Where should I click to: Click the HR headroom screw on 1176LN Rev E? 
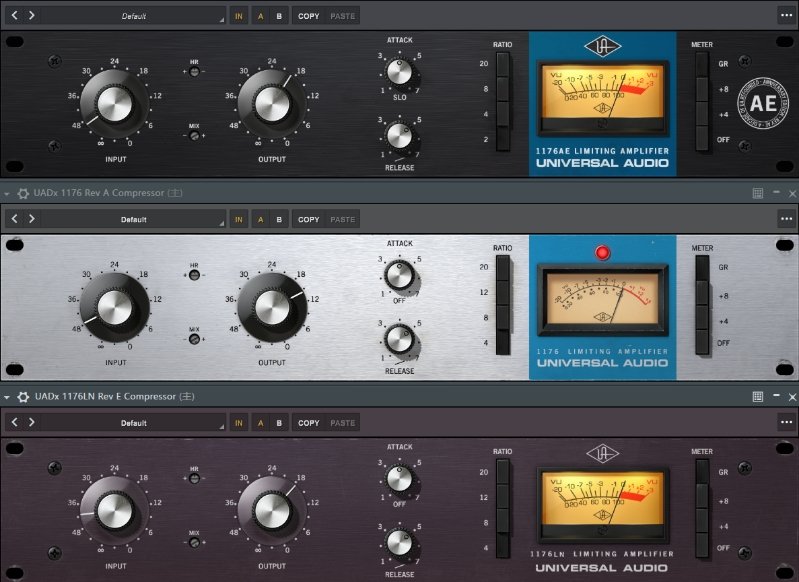pos(194,479)
